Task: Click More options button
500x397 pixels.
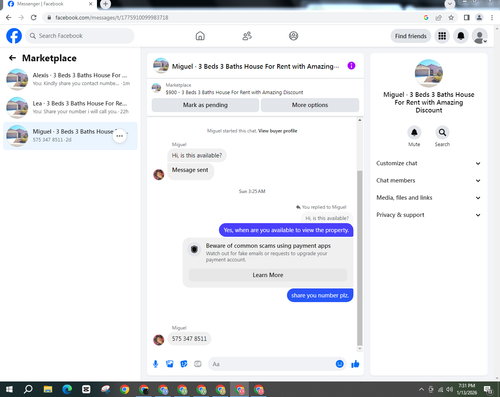Action: point(310,105)
